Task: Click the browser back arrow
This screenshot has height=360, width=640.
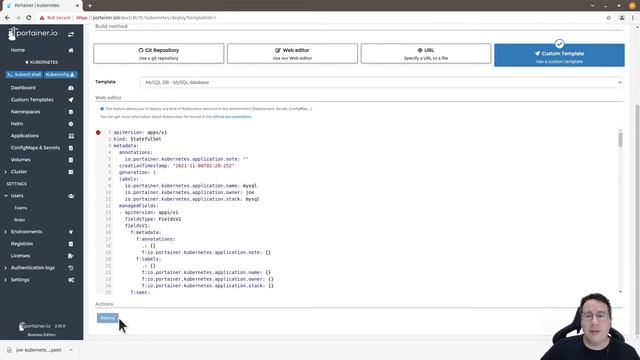Action: point(7,18)
